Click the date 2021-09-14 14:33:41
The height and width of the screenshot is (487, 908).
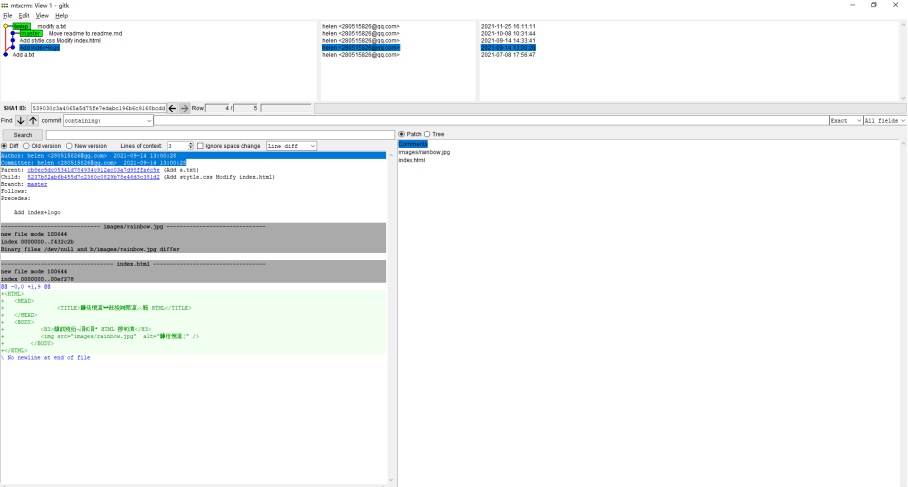pos(508,41)
